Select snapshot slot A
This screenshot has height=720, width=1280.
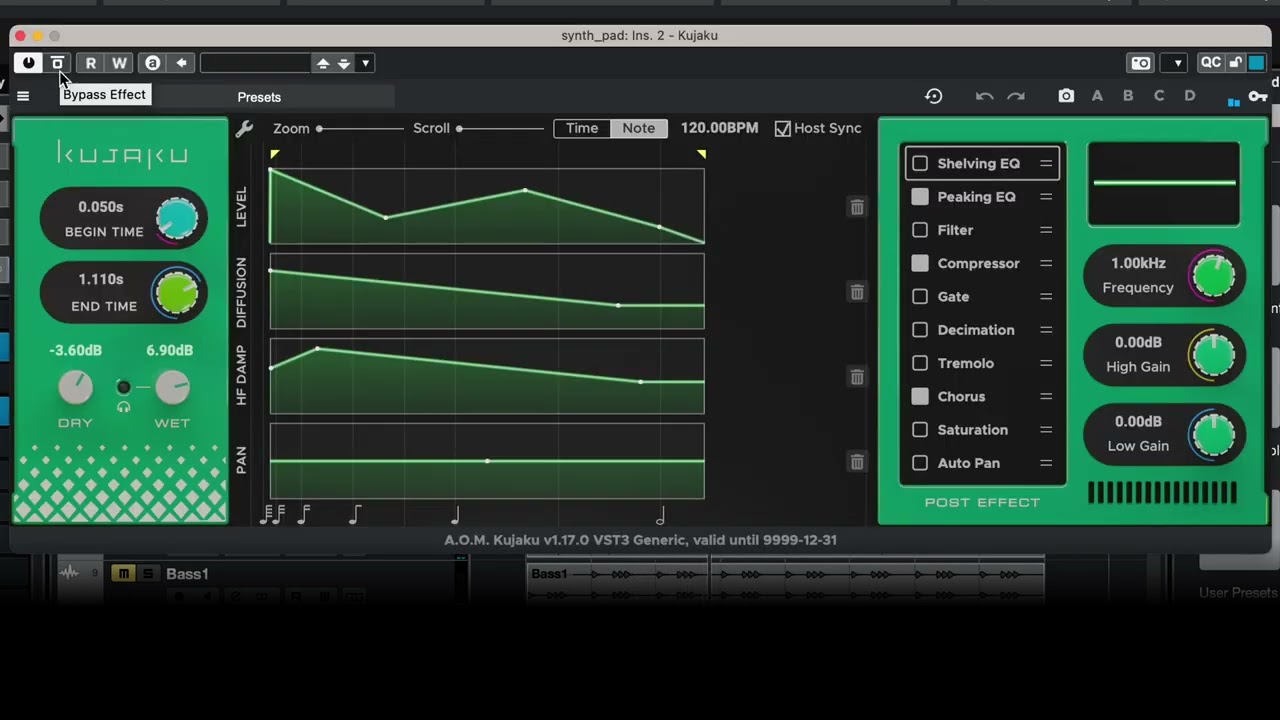pyautogui.click(x=1097, y=96)
